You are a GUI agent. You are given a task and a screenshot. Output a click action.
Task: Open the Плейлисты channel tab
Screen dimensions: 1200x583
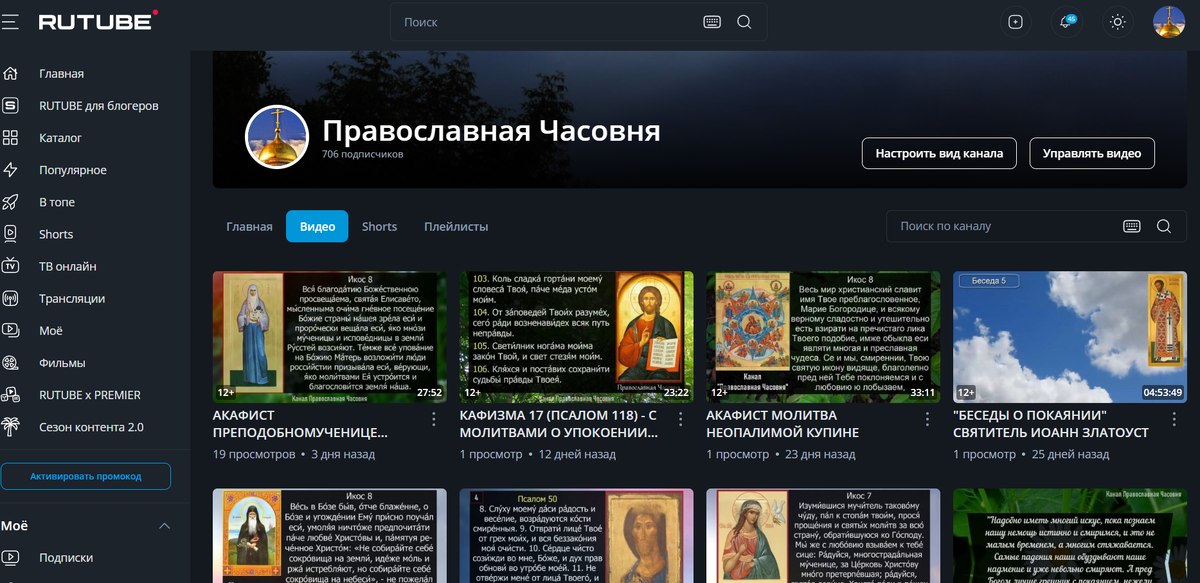456,227
